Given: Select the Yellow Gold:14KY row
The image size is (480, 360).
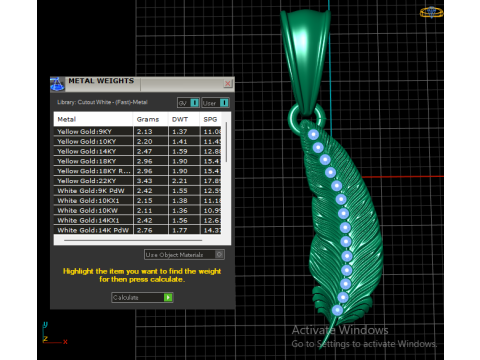Looking at the screenshot, I should point(137,151).
